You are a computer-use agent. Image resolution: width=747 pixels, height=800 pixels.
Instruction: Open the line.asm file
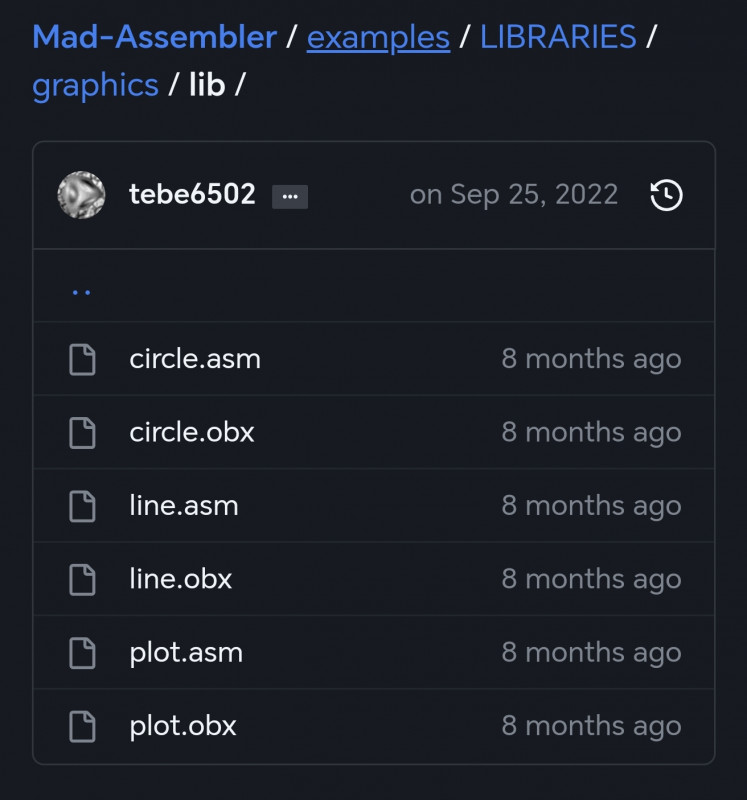[185, 505]
